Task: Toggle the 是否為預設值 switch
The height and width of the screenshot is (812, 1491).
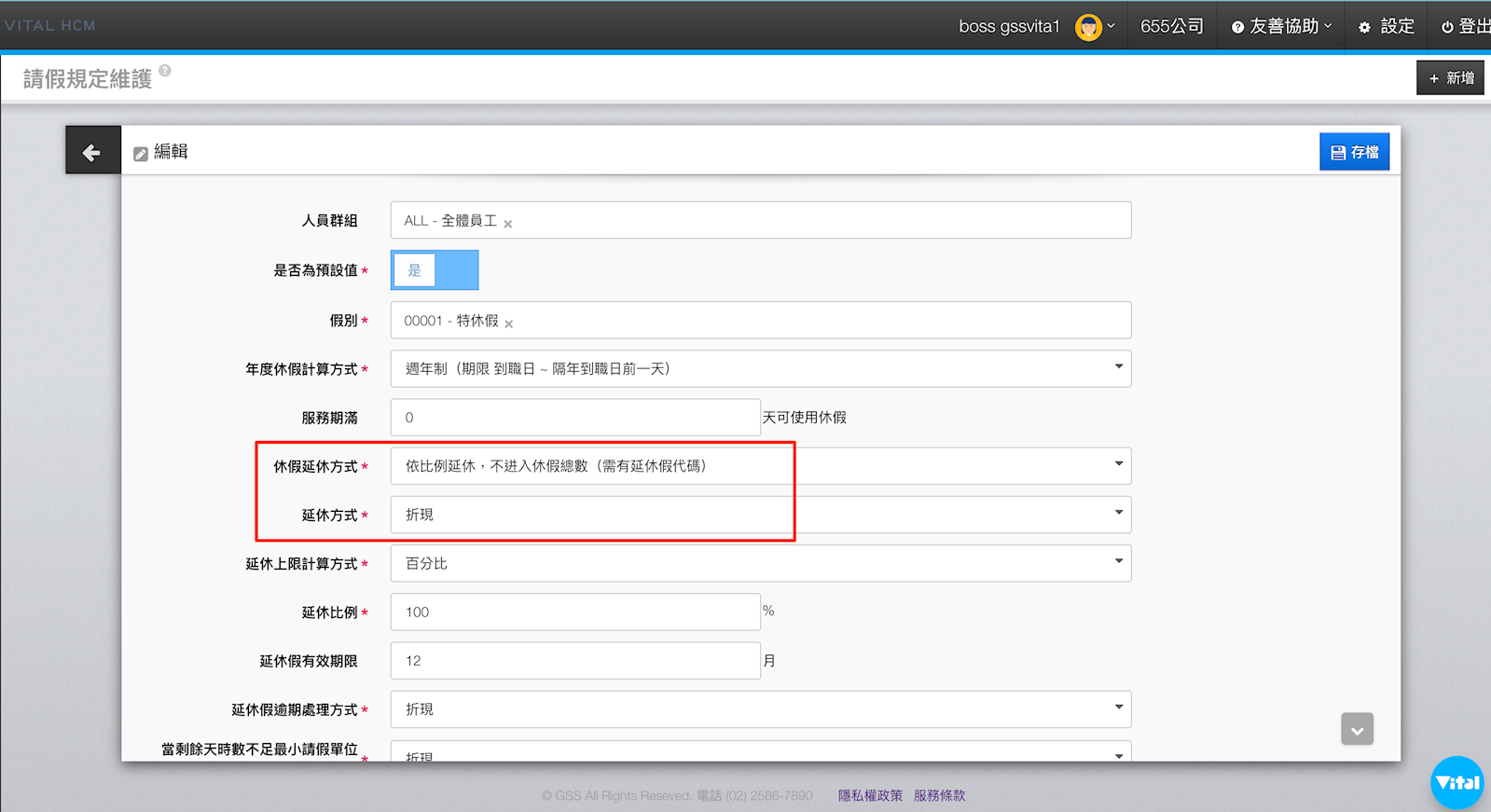Action: click(435, 270)
